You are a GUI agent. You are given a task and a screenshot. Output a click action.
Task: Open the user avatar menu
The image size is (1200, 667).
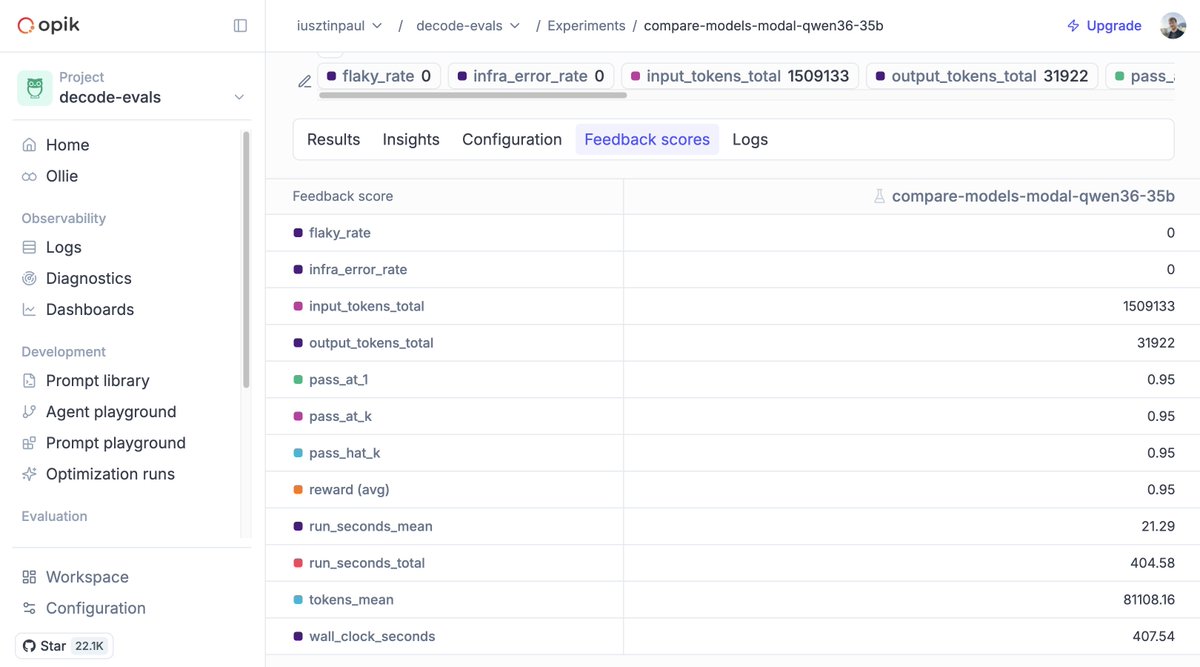(x=1173, y=26)
